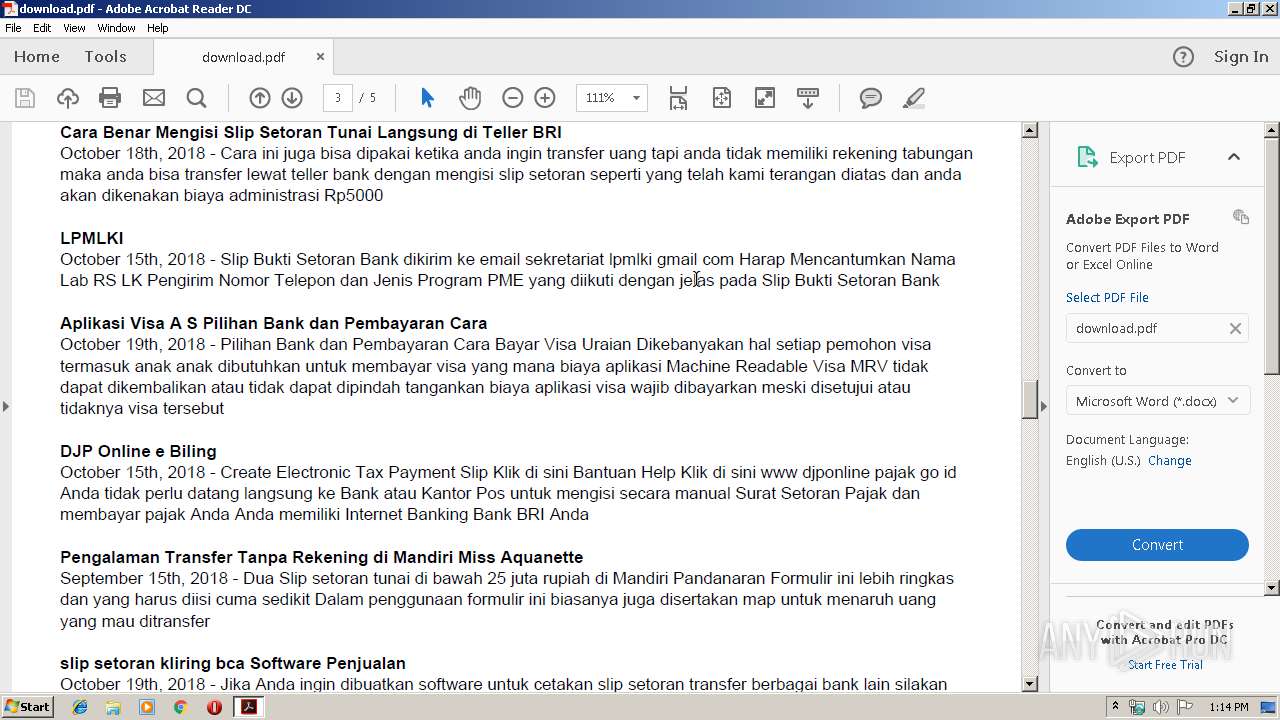Screen dimensions: 1280x720
Task: Expand the left navigation pane arrow
Action: (6, 406)
